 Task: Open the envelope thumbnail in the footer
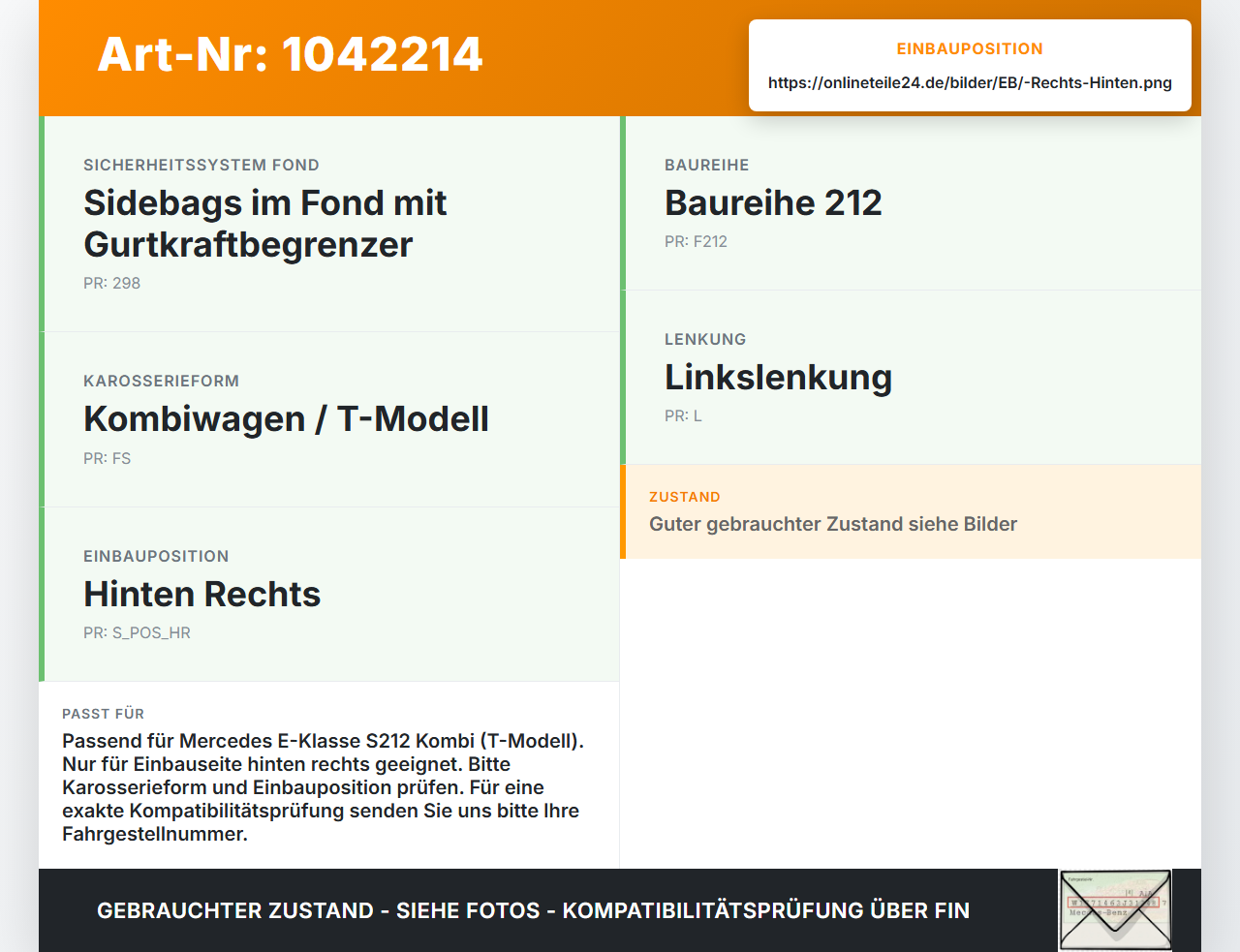[x=1115, y=910]
